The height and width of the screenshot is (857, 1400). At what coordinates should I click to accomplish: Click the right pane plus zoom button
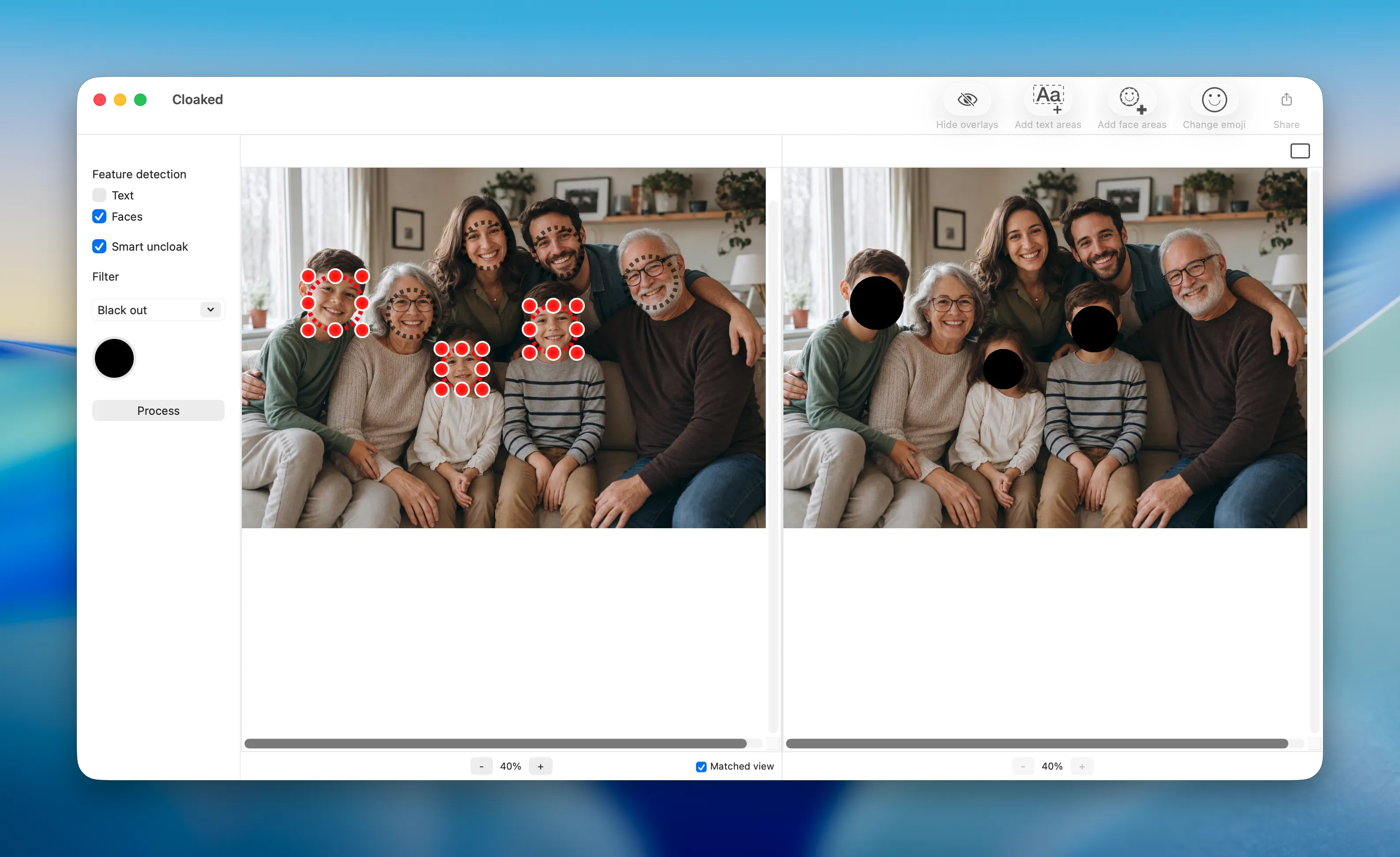point(1082,767)
